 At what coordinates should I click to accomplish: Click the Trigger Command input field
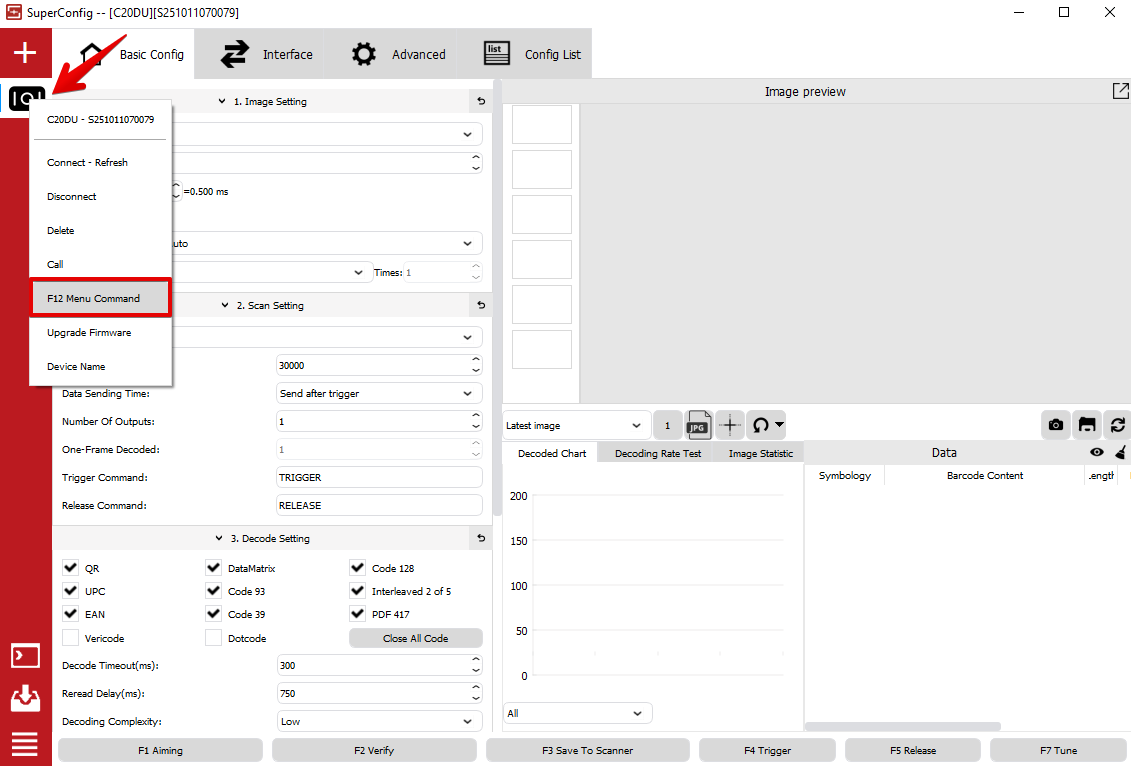click(x=379, y=478)
